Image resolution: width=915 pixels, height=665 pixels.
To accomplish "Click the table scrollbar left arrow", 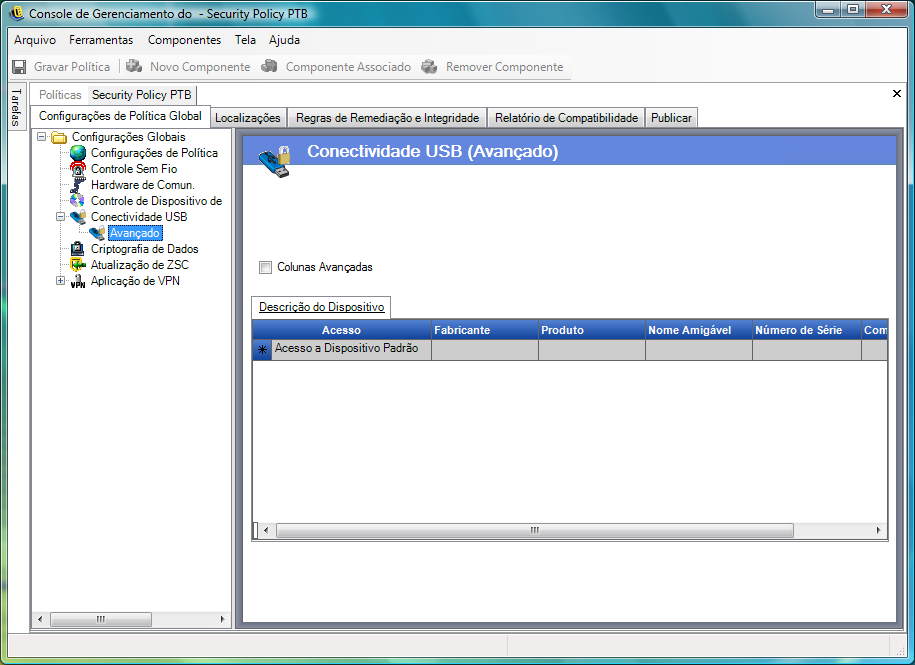I will pyautogui.click(x=266, y=530).
